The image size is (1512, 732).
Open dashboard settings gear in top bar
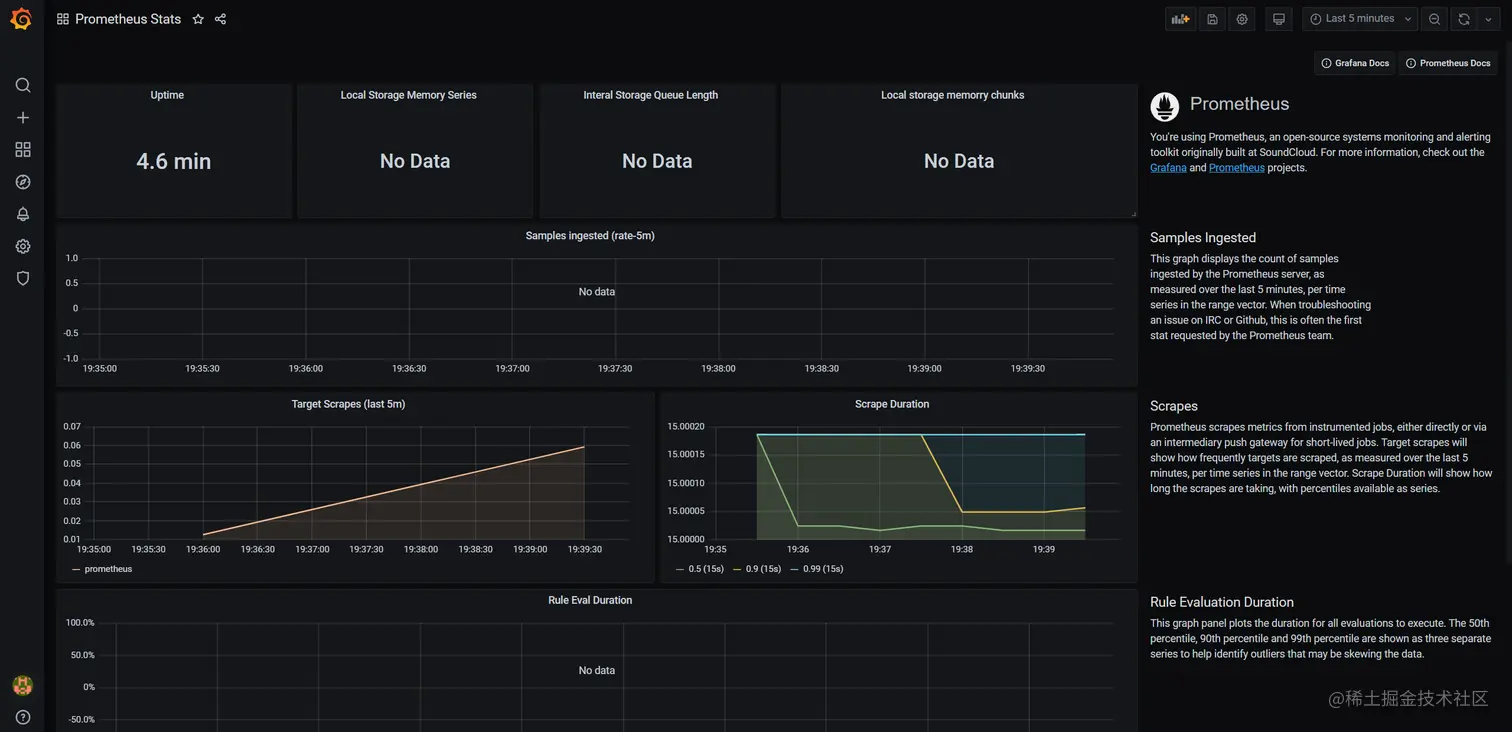click(x=1242, y=19)
